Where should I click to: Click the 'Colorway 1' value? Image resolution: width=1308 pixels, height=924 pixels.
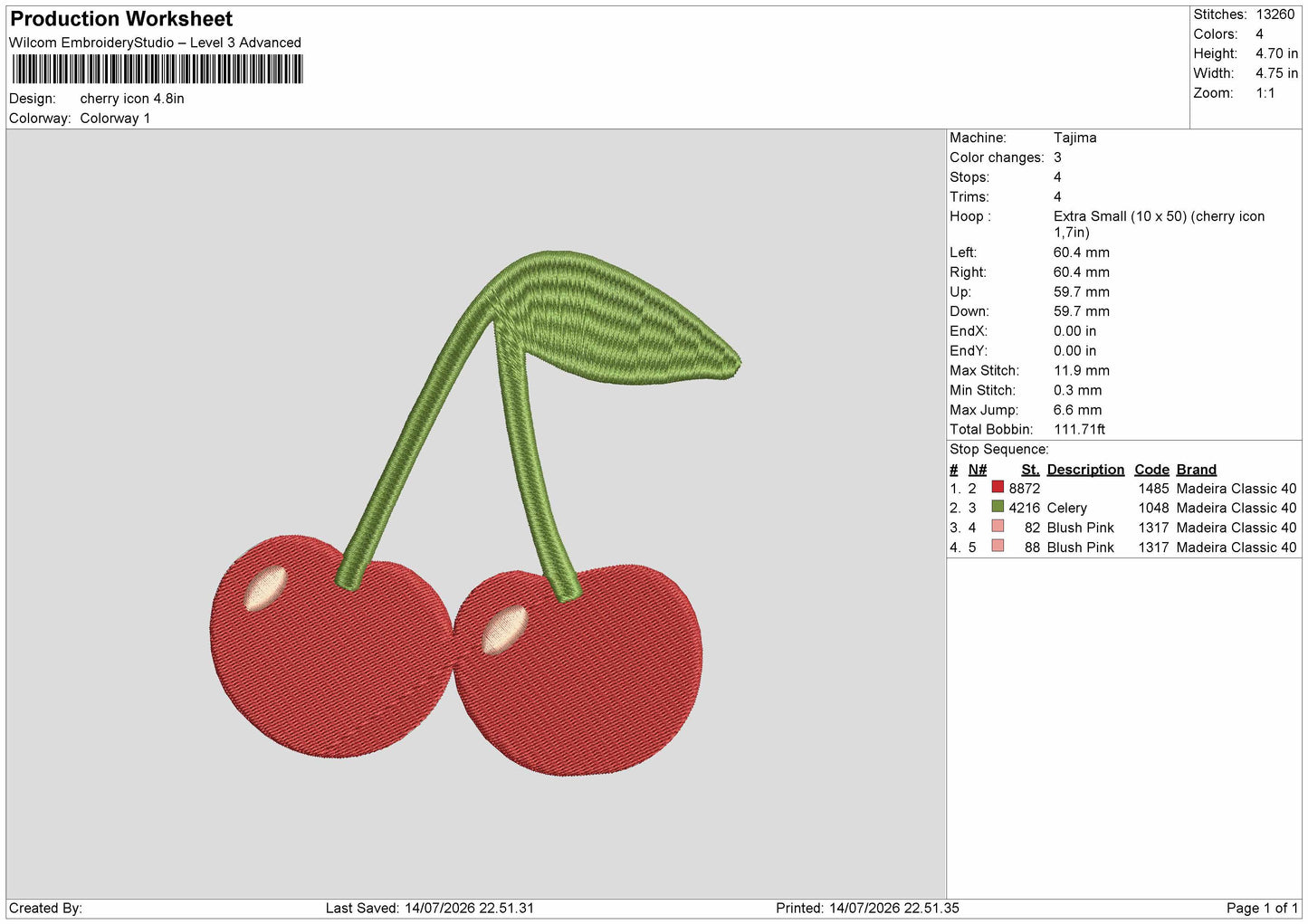[115, 119]
